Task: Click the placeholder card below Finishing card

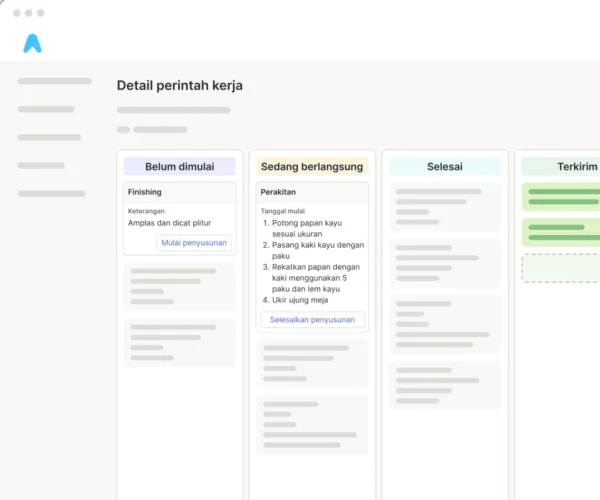Action: 180,286
